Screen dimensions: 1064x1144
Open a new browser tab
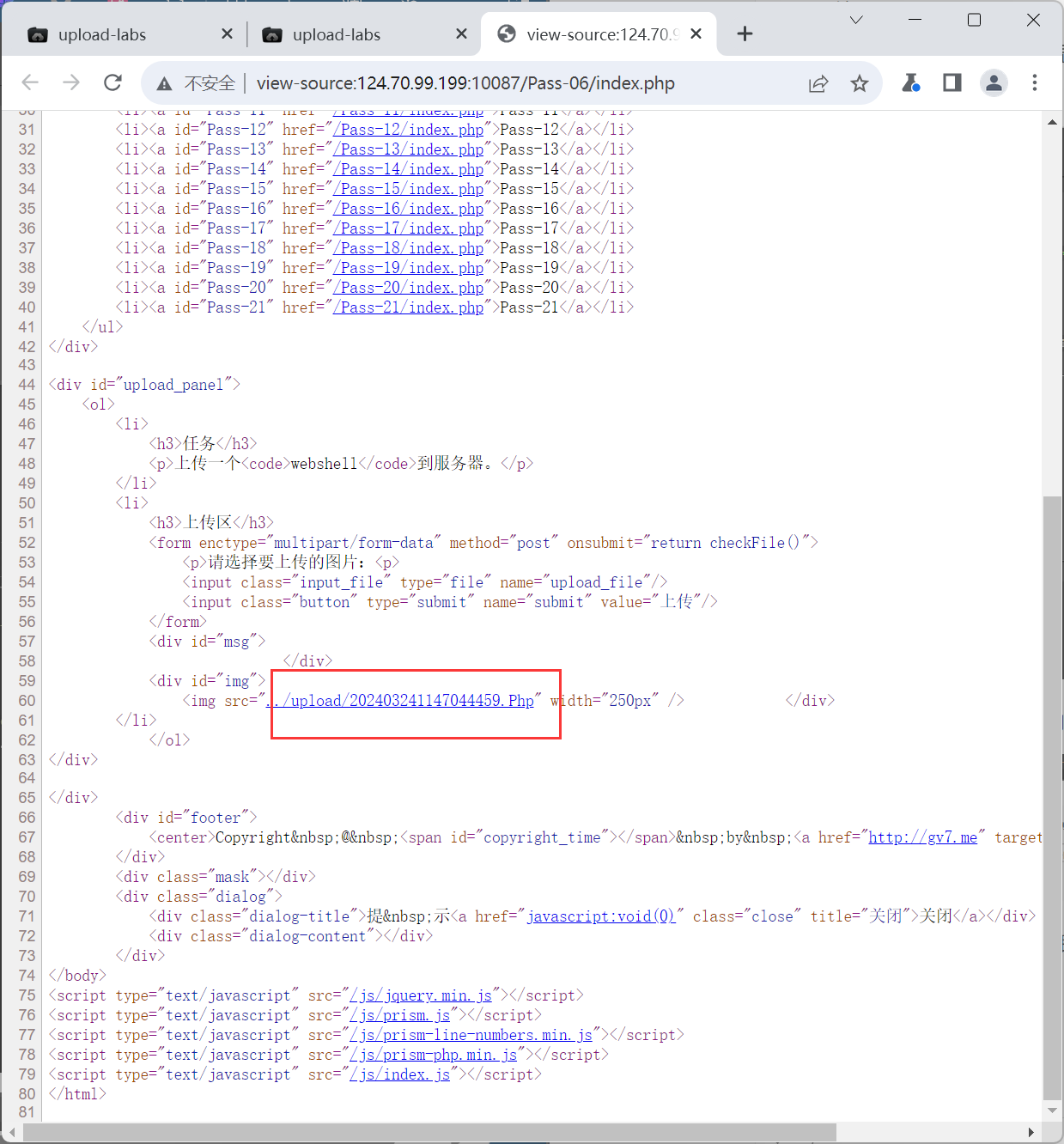point(745,33)
